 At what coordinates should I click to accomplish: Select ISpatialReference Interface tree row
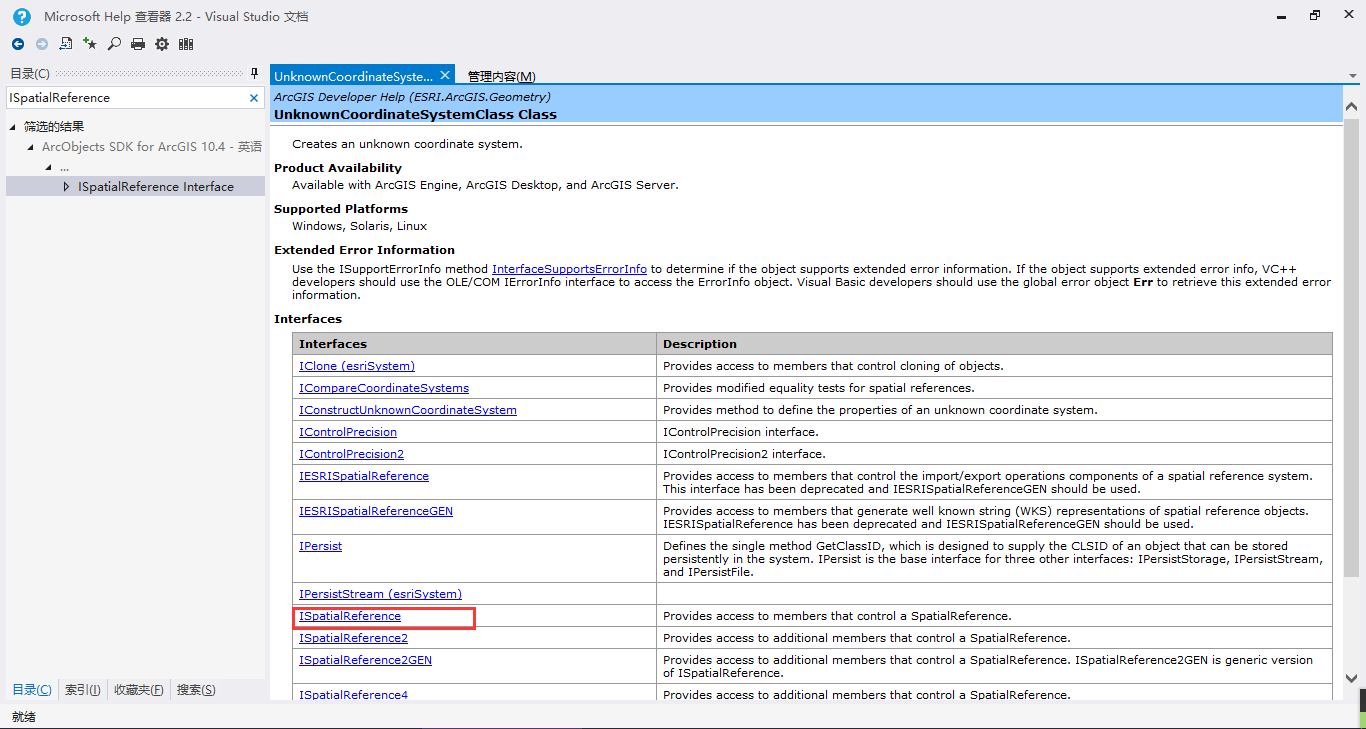pos(136,187)
